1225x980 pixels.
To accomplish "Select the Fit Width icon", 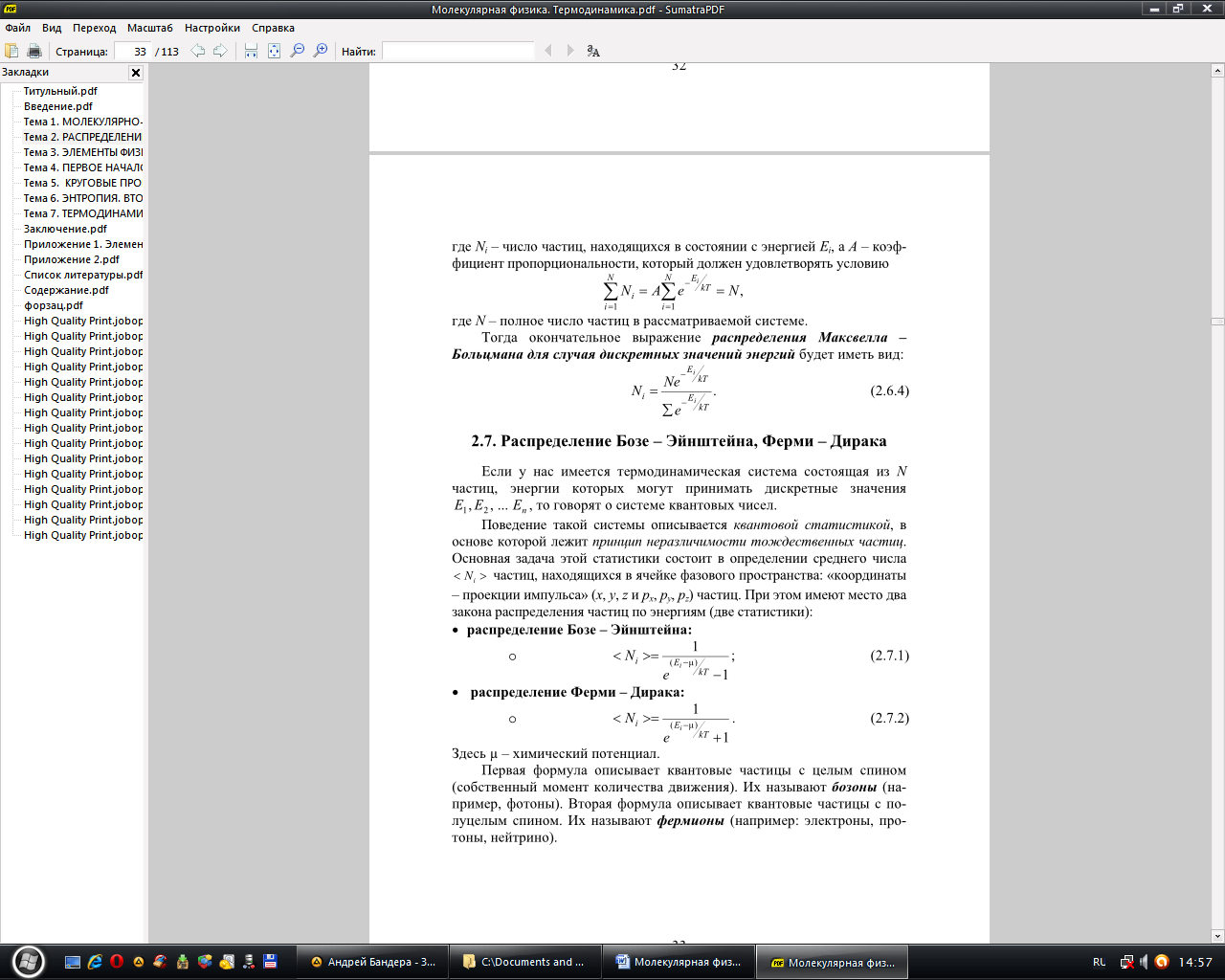I will pos(251,51).
